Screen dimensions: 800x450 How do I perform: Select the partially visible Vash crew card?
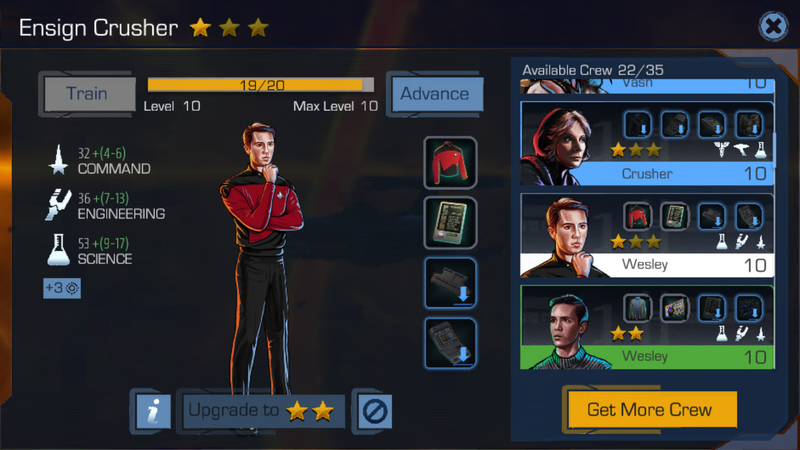[647, 86]
